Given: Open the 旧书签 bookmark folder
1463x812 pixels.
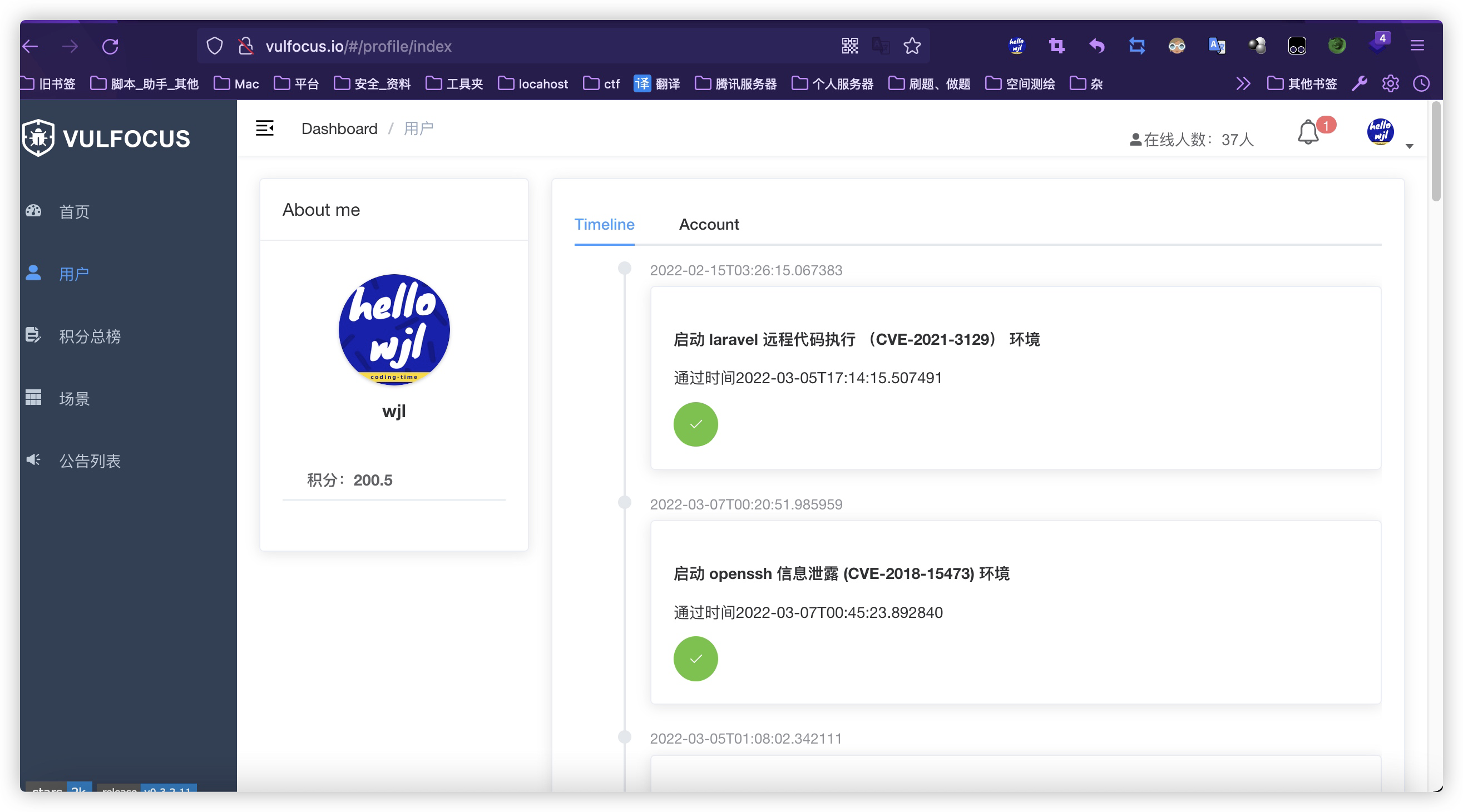Looking at the screenshot, I should coord(48,83).
